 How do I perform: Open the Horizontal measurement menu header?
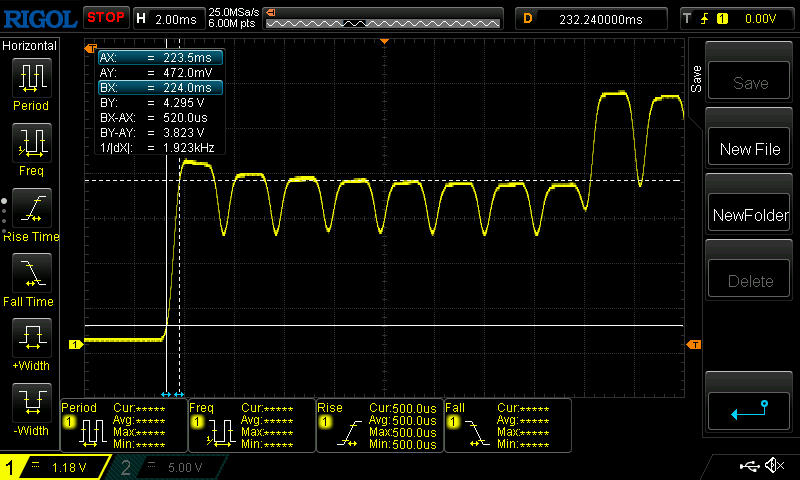[x=30, y=46]
